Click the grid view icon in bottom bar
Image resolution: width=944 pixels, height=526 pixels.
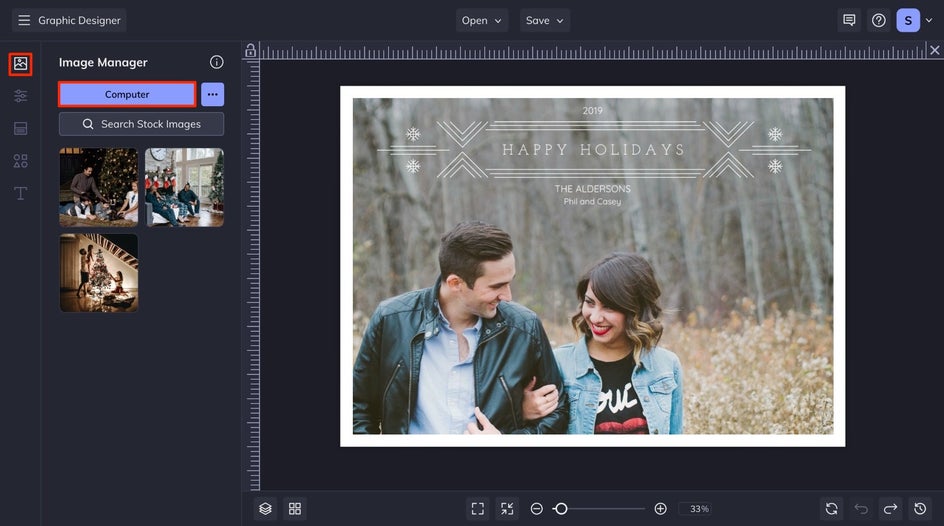pyautogui.click(x=295, y=509)
